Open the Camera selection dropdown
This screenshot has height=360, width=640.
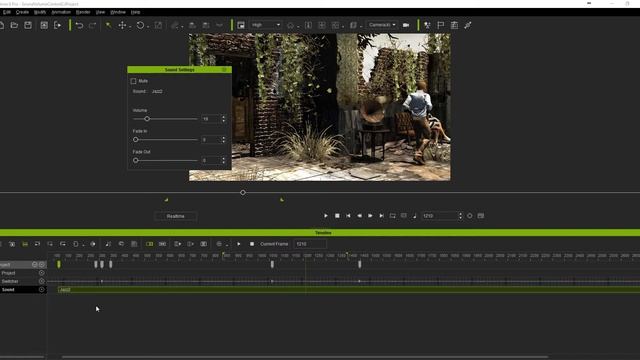point(382,25)
